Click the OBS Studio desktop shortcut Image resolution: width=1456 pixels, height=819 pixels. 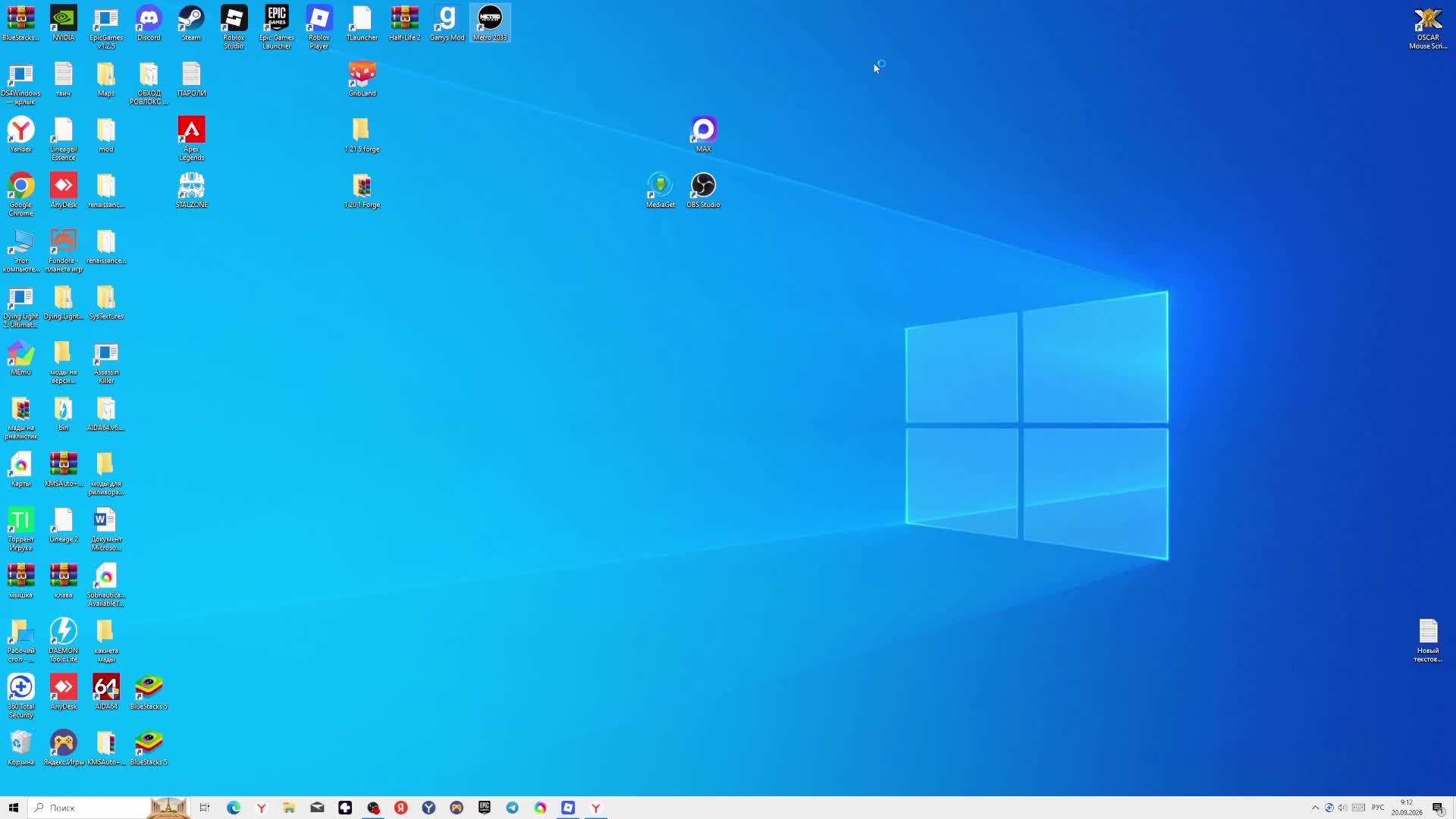[x=703, y=190]
